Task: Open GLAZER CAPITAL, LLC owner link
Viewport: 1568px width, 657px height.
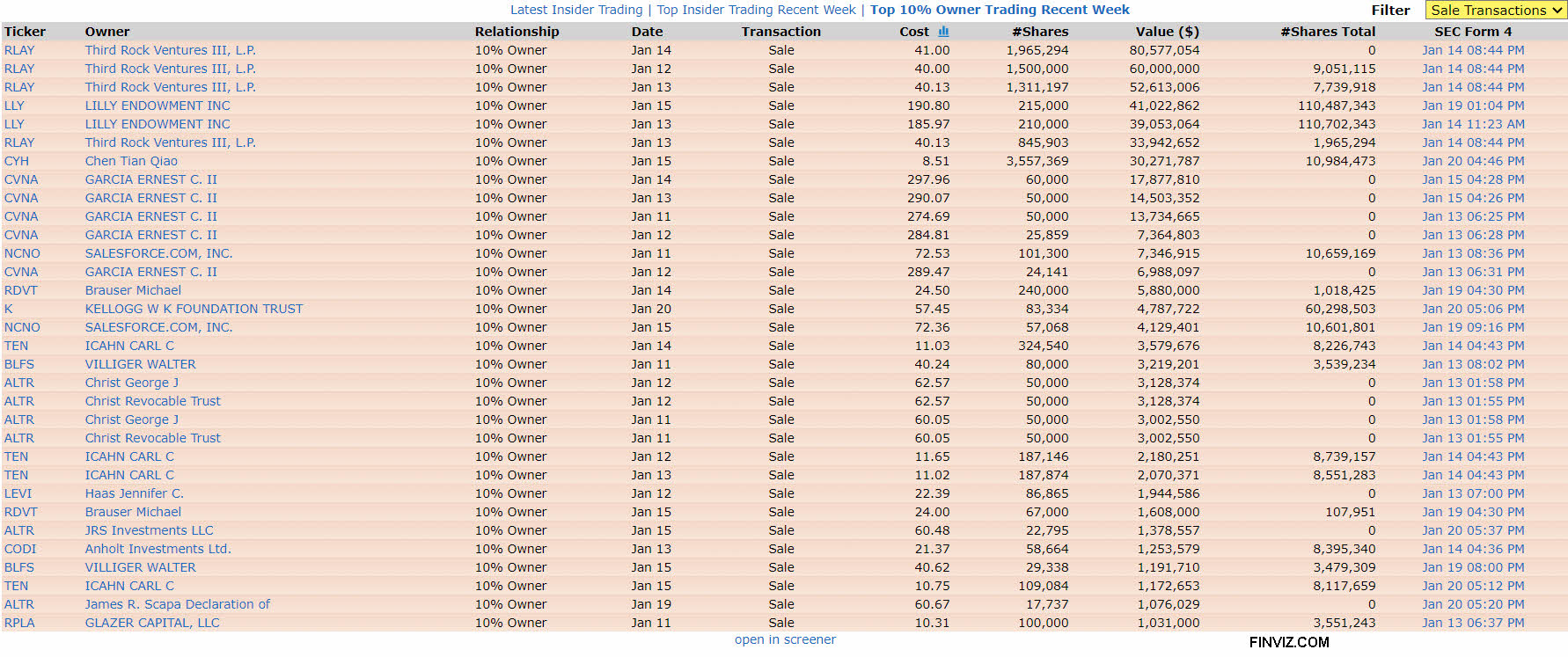Action: click(152, 623)
